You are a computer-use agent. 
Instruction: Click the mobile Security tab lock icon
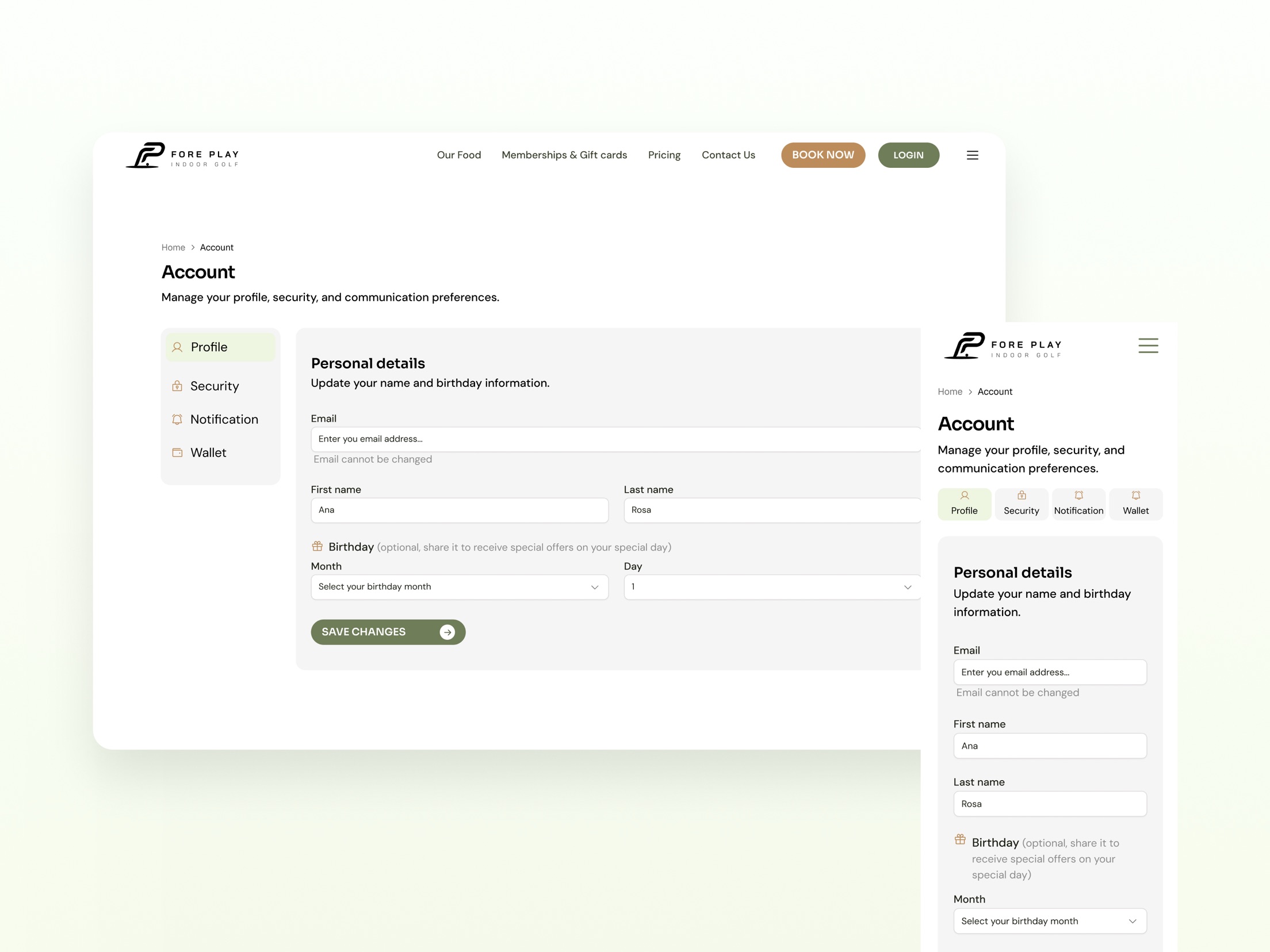pos(1022,496)
